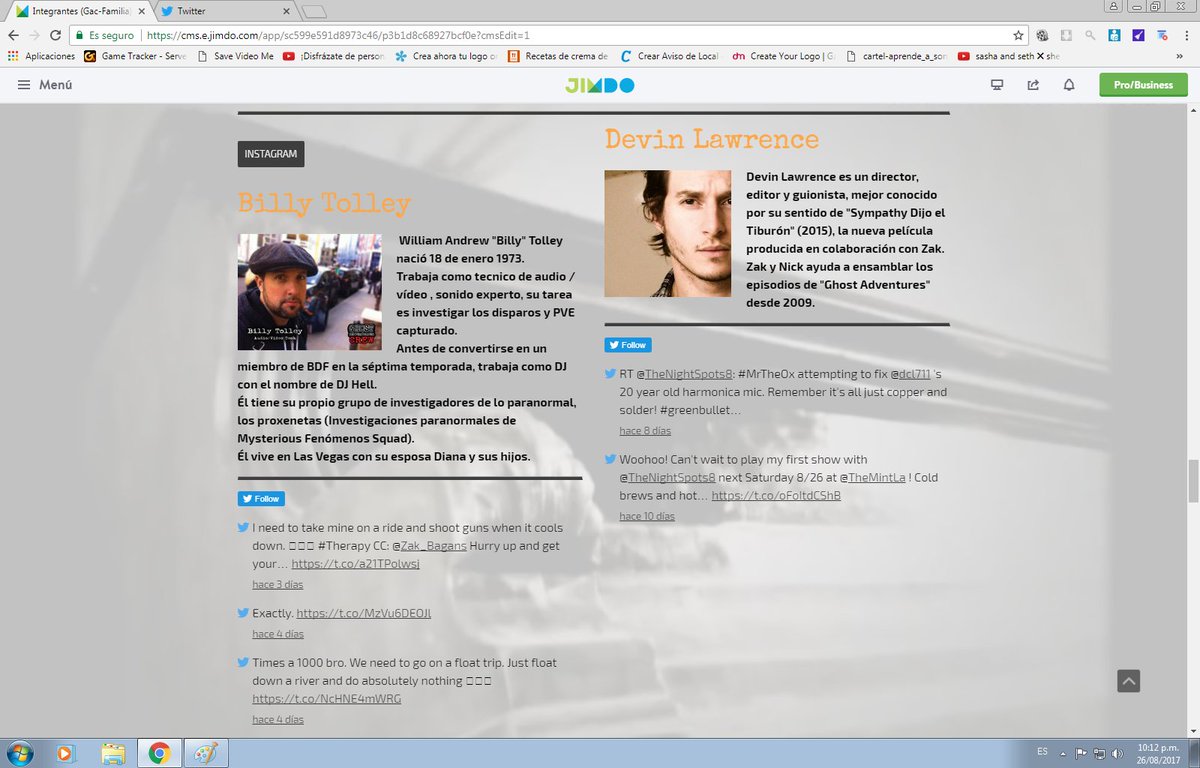The height and width of the screenshot is (768, 1200).
Task: Click the volume speaker tray icon
Action: pos(1117,753)
